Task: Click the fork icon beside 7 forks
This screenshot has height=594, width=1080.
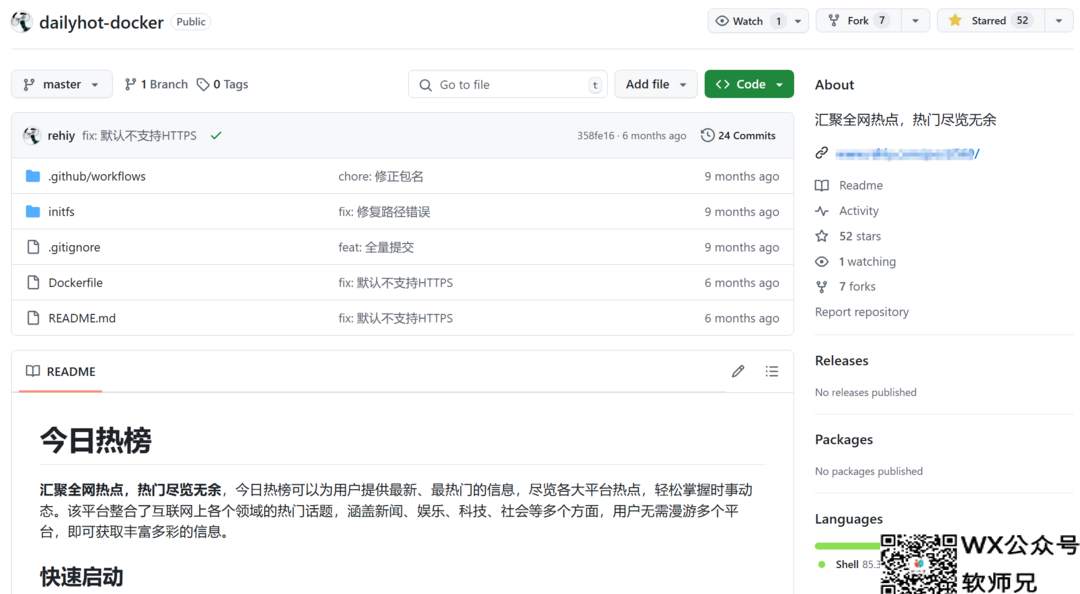Action: [x=822, y=287]
